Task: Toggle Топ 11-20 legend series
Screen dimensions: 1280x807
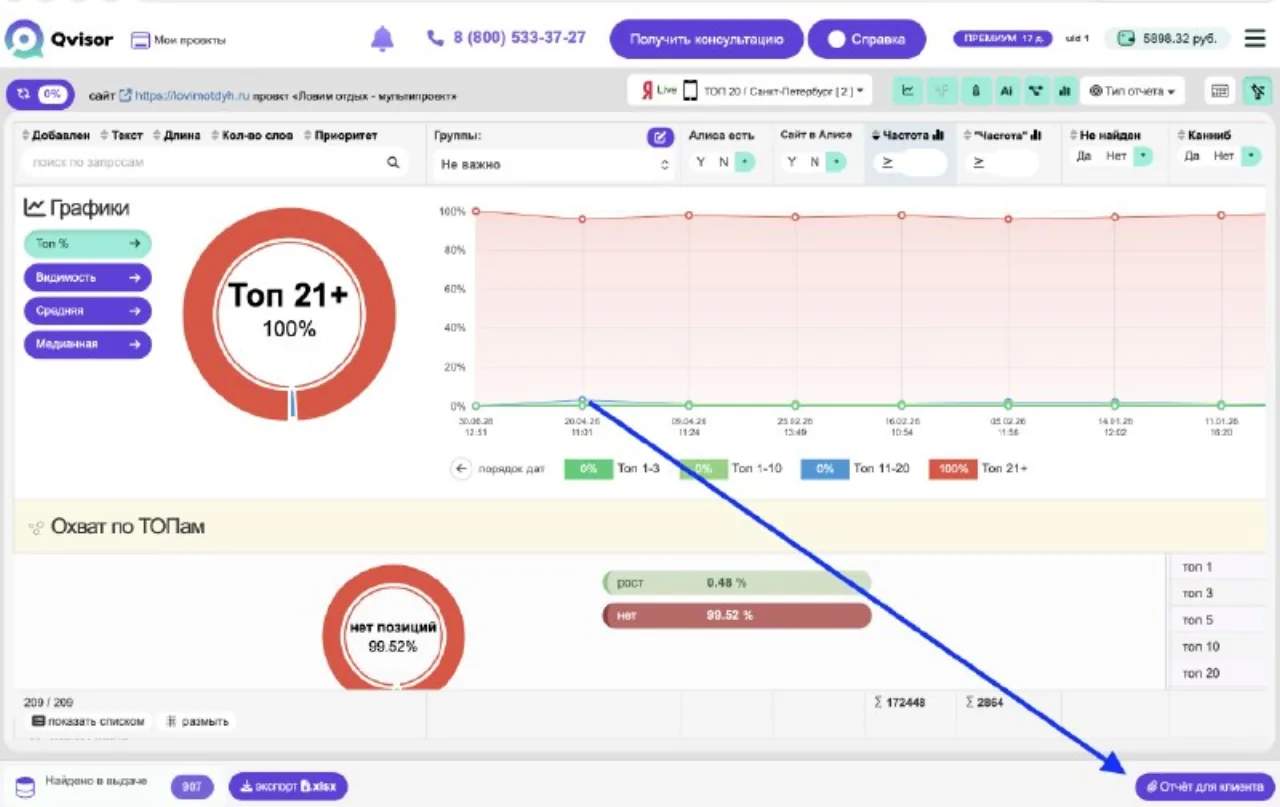Action: click(855, 468)
